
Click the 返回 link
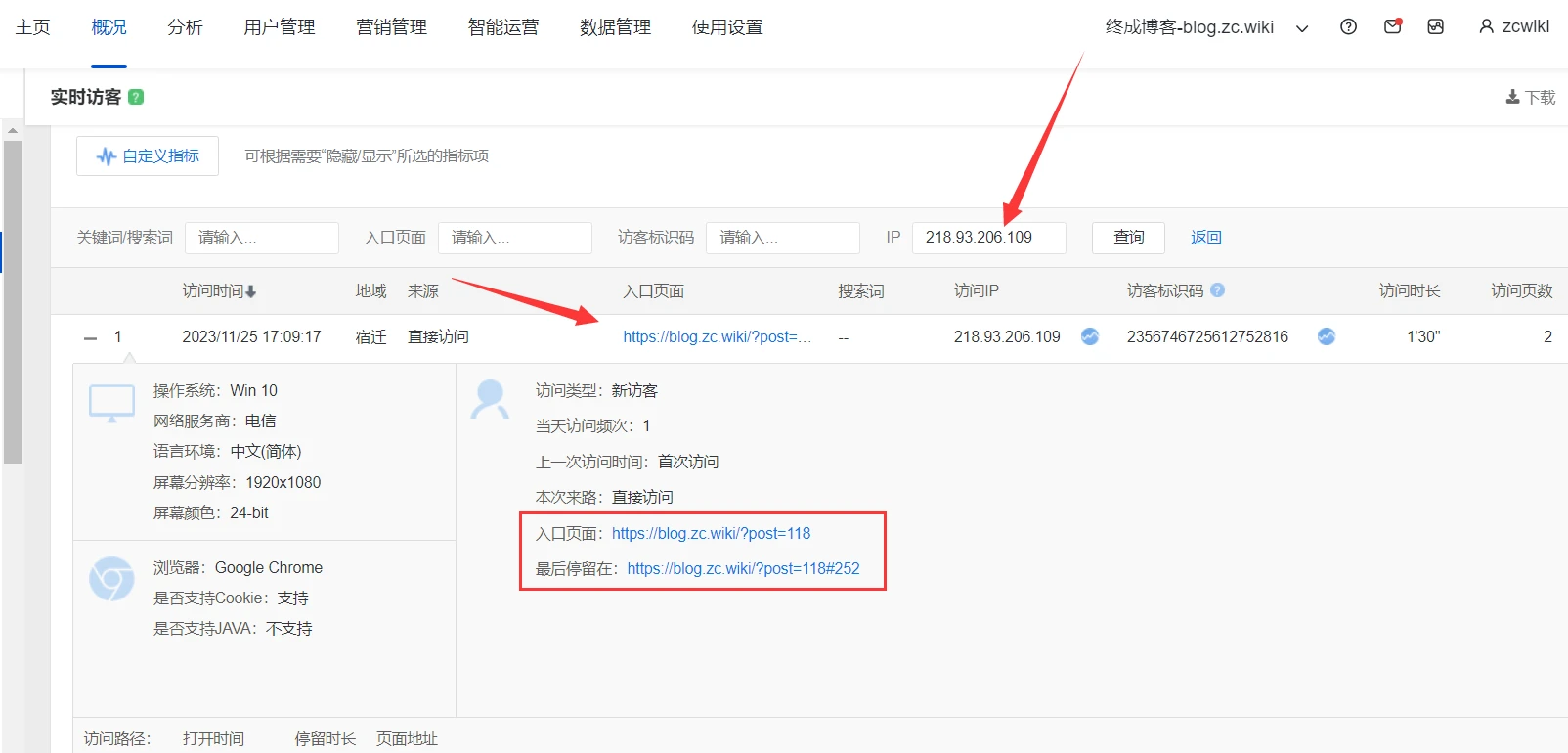[x=1205, y=238]
